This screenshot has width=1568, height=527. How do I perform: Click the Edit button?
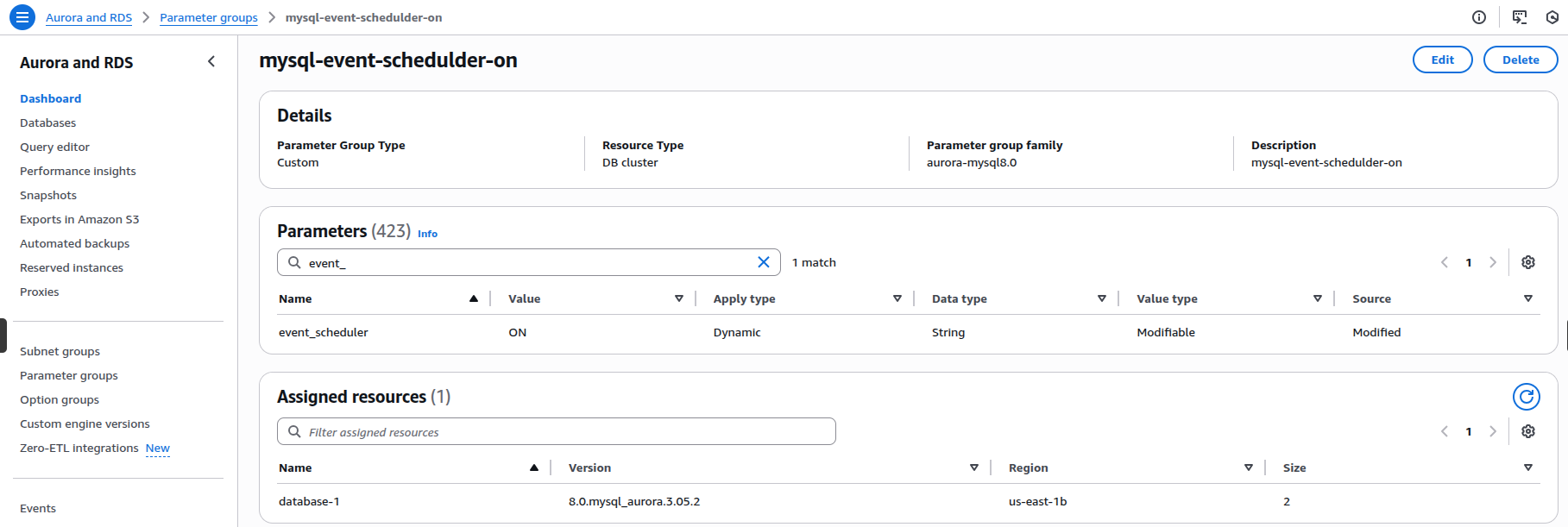[x=1442, y=60]
